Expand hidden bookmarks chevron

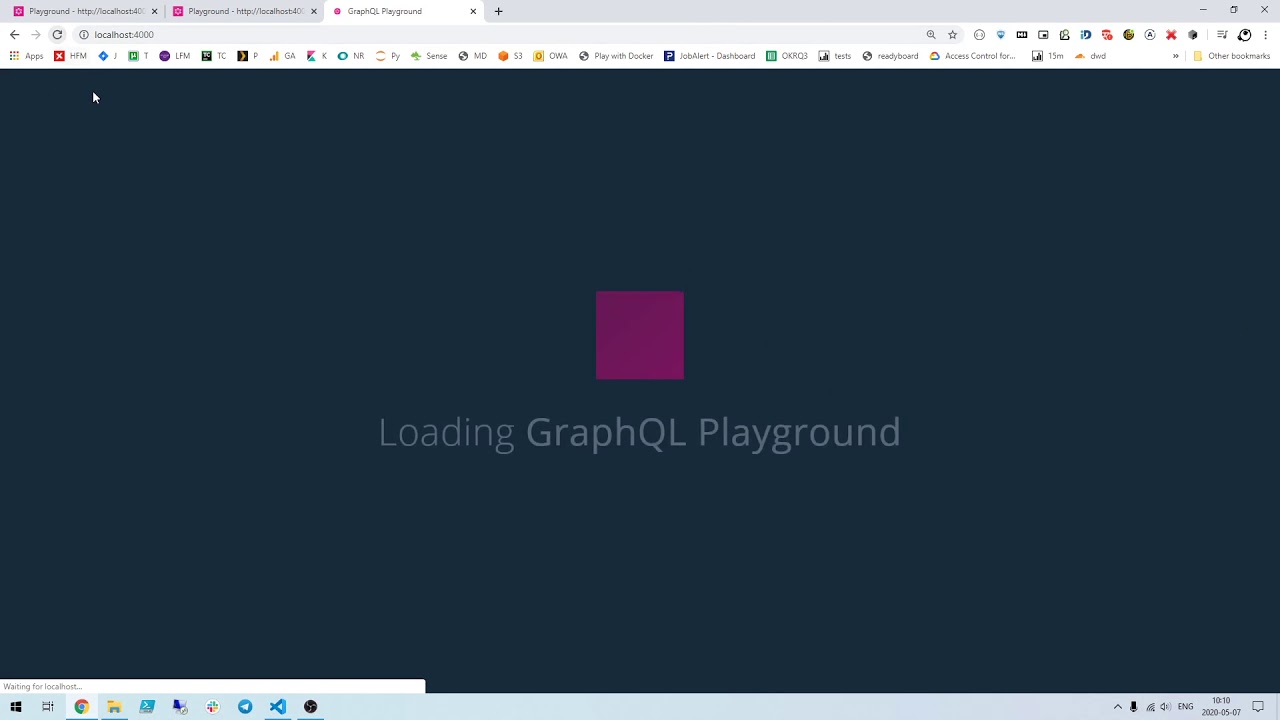[x=1176, y=56]
